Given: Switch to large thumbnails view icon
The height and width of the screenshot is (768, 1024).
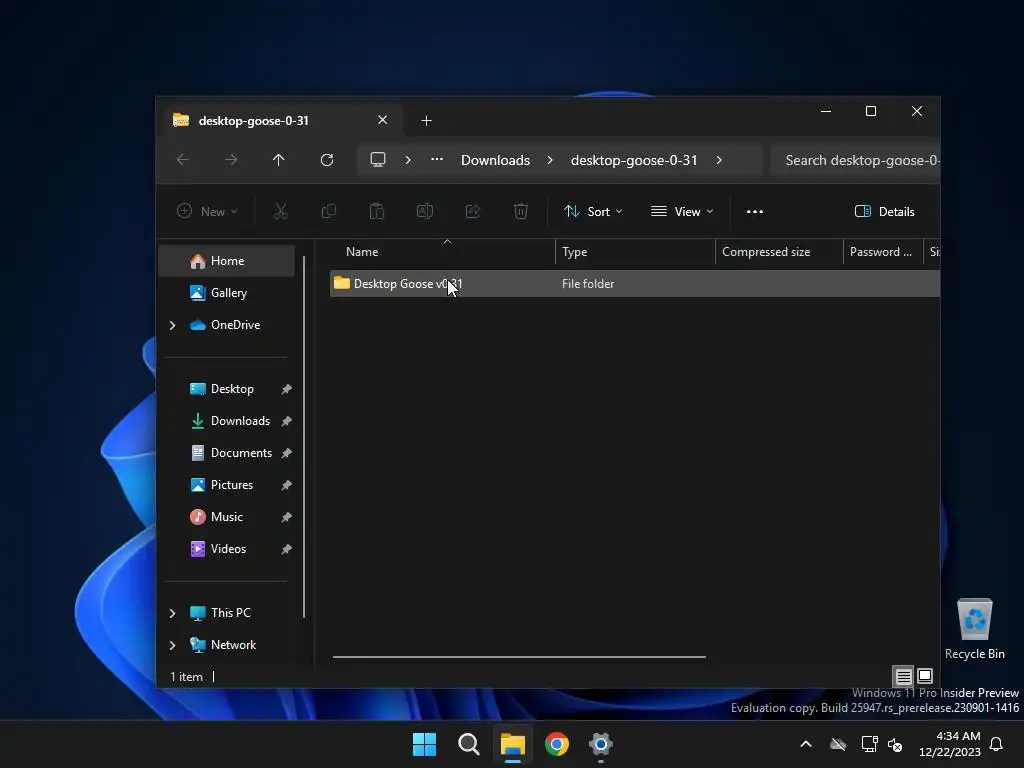Looking at the screenshot, I should click(x=925, y=676).
